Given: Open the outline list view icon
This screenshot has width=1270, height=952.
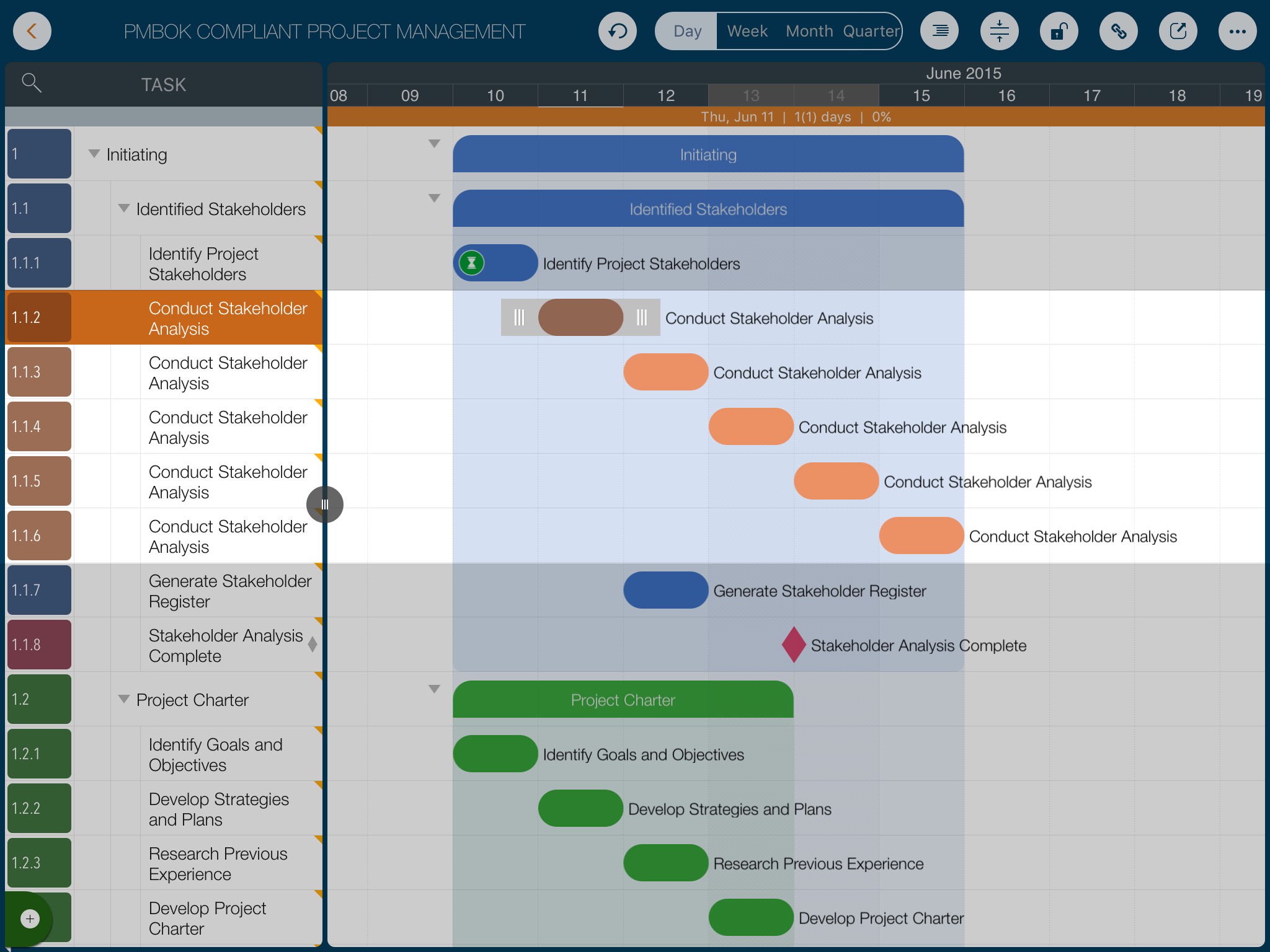Looking at the screenshot, I should click(939, 31).
